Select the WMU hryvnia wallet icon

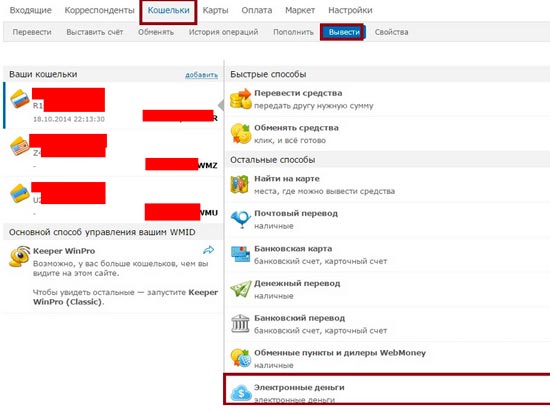coord(20,193)
